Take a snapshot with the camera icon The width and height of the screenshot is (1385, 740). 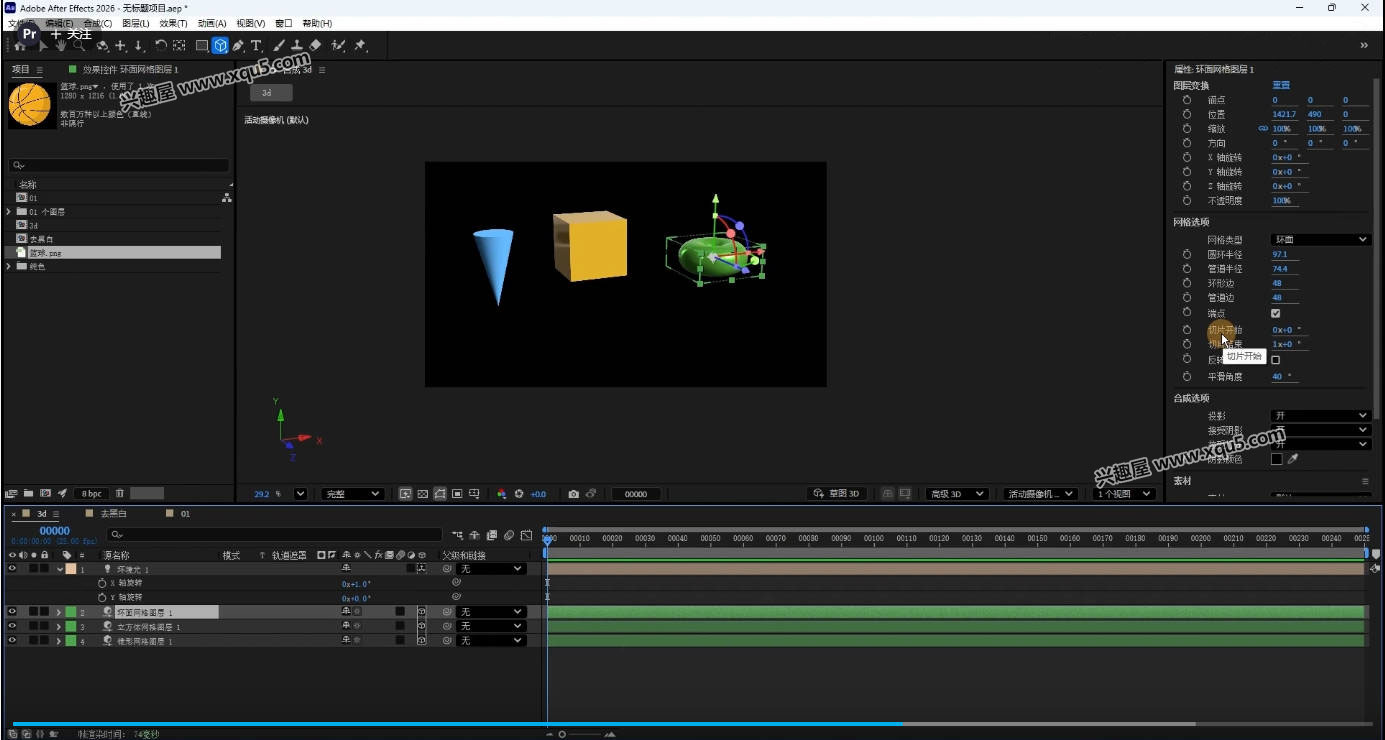click(573, 493)
